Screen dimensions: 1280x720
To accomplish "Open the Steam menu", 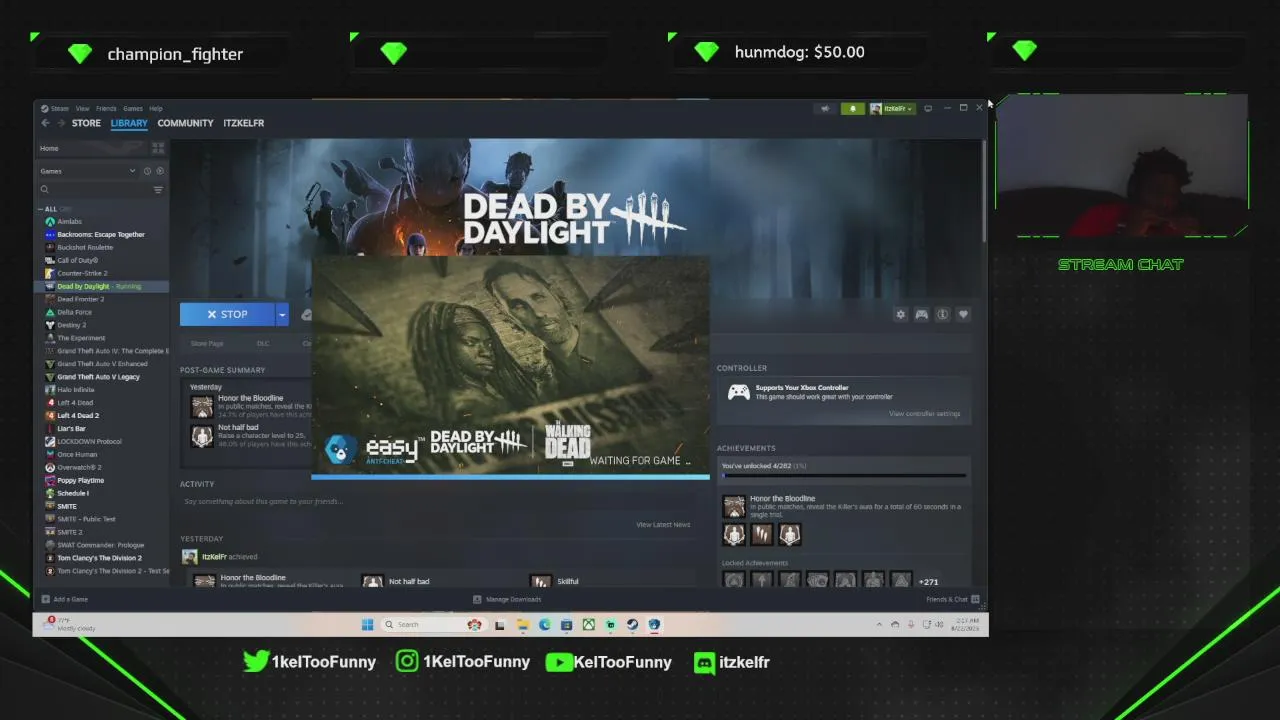I will pos(59,108).
